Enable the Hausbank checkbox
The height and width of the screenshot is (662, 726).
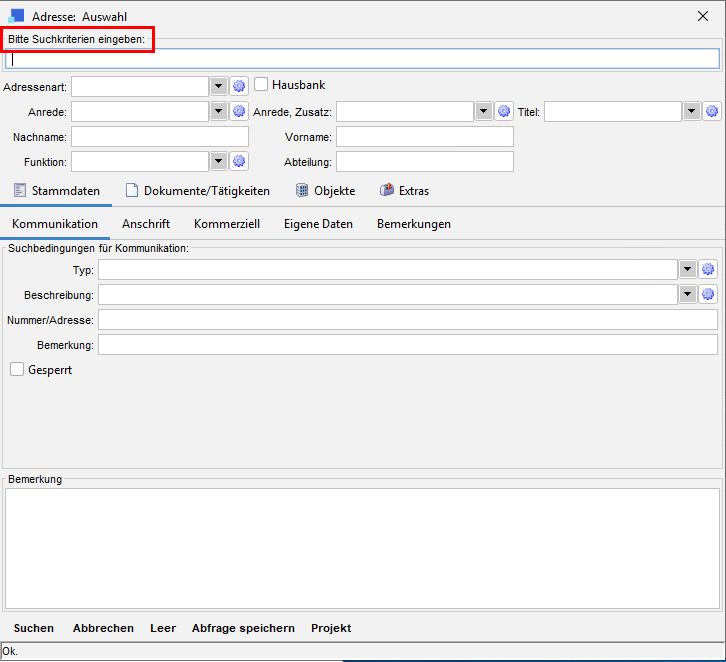coord(262,85)
